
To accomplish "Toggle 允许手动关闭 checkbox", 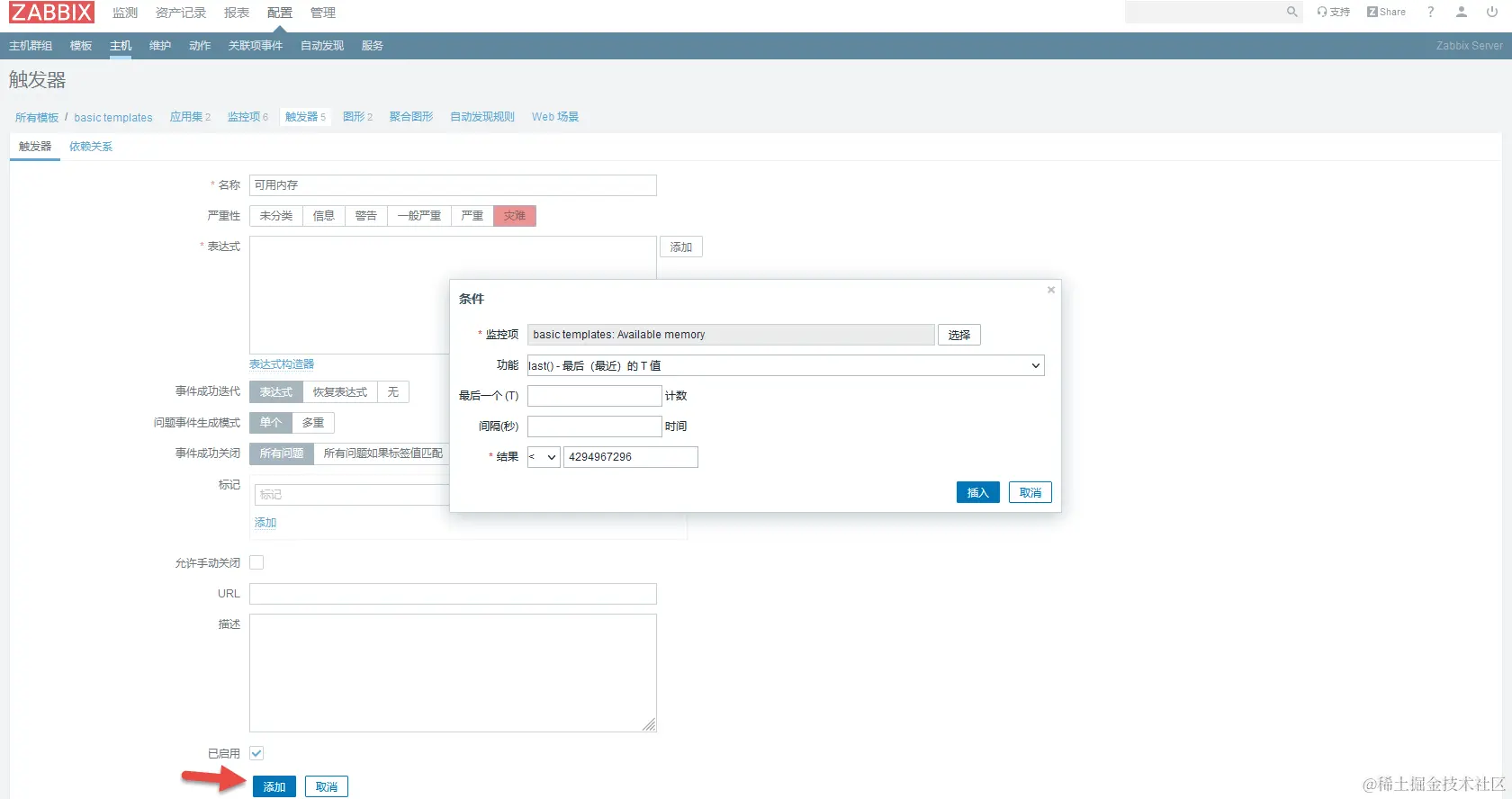I will [256, 562].
